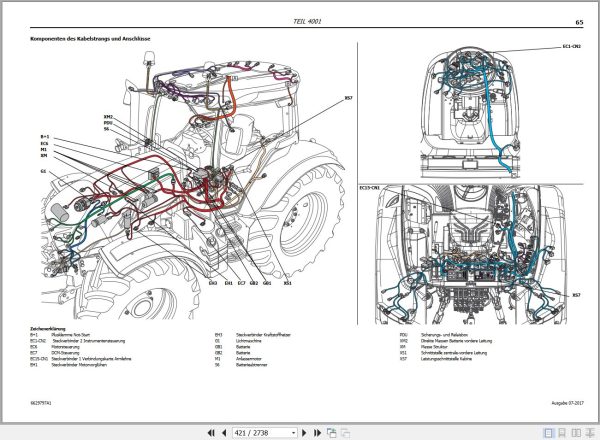Click the XM2 callout label above the engine
This screenshot has width=600, height=440.
click(x=108, y=117)
